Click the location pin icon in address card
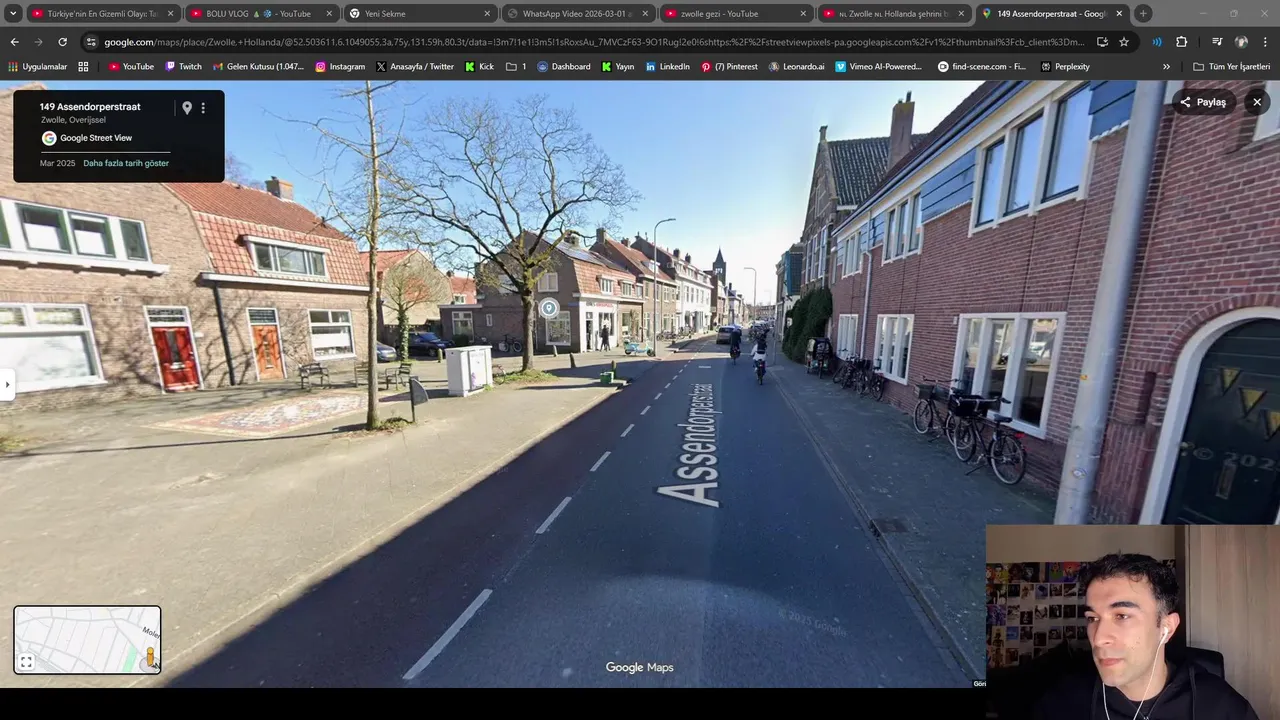1280x720 pixels. coord(186,108)
